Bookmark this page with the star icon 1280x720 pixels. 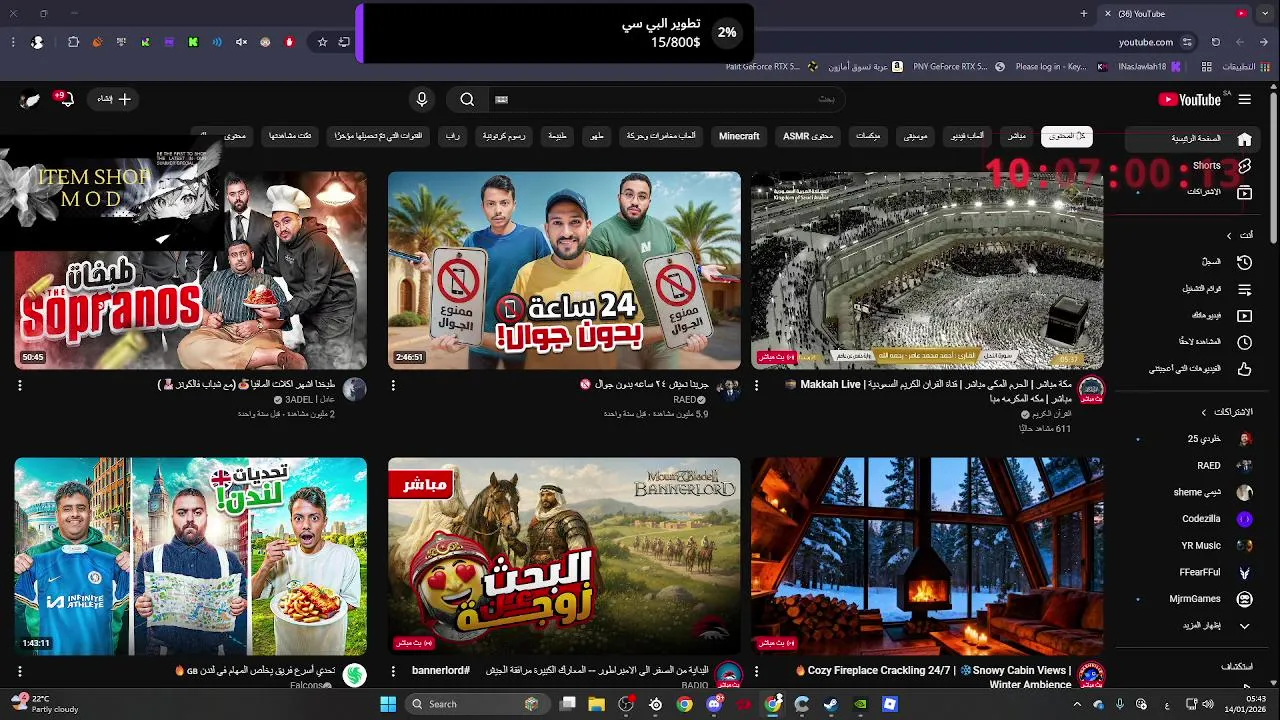pyautogui.click(x=322, y=42)
